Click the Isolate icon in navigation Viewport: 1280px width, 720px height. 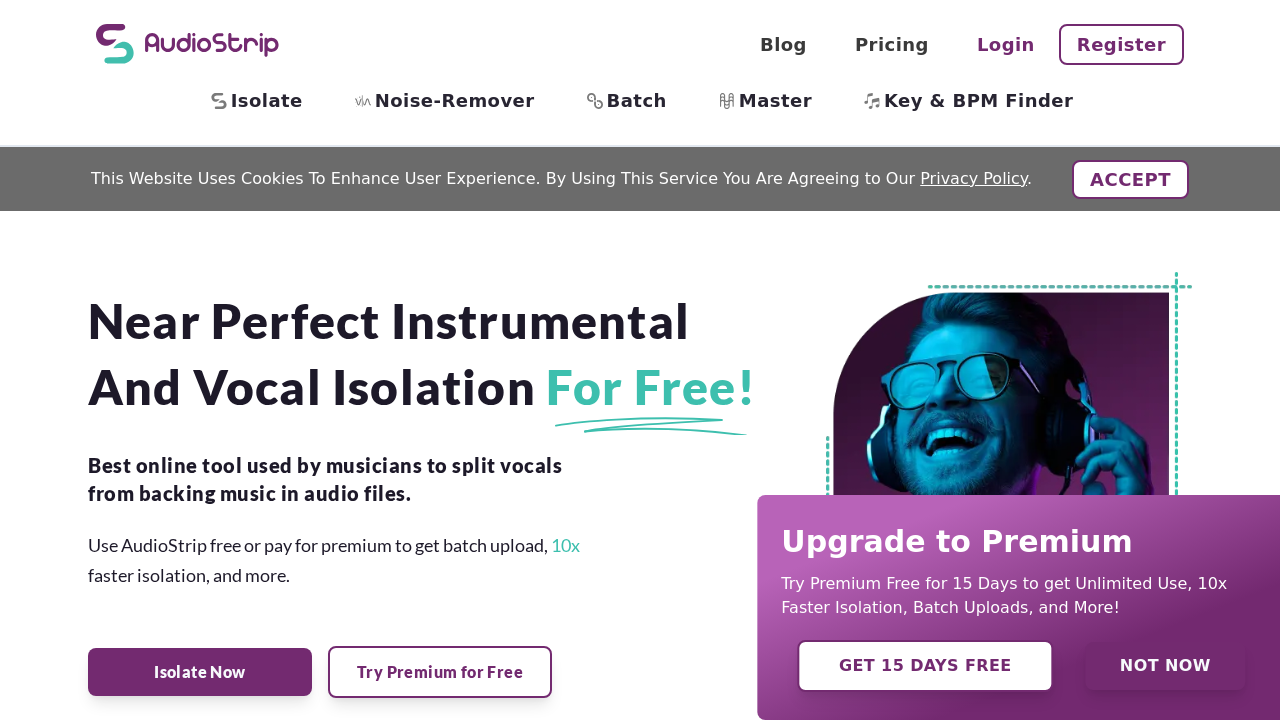(x=219, y=101)
